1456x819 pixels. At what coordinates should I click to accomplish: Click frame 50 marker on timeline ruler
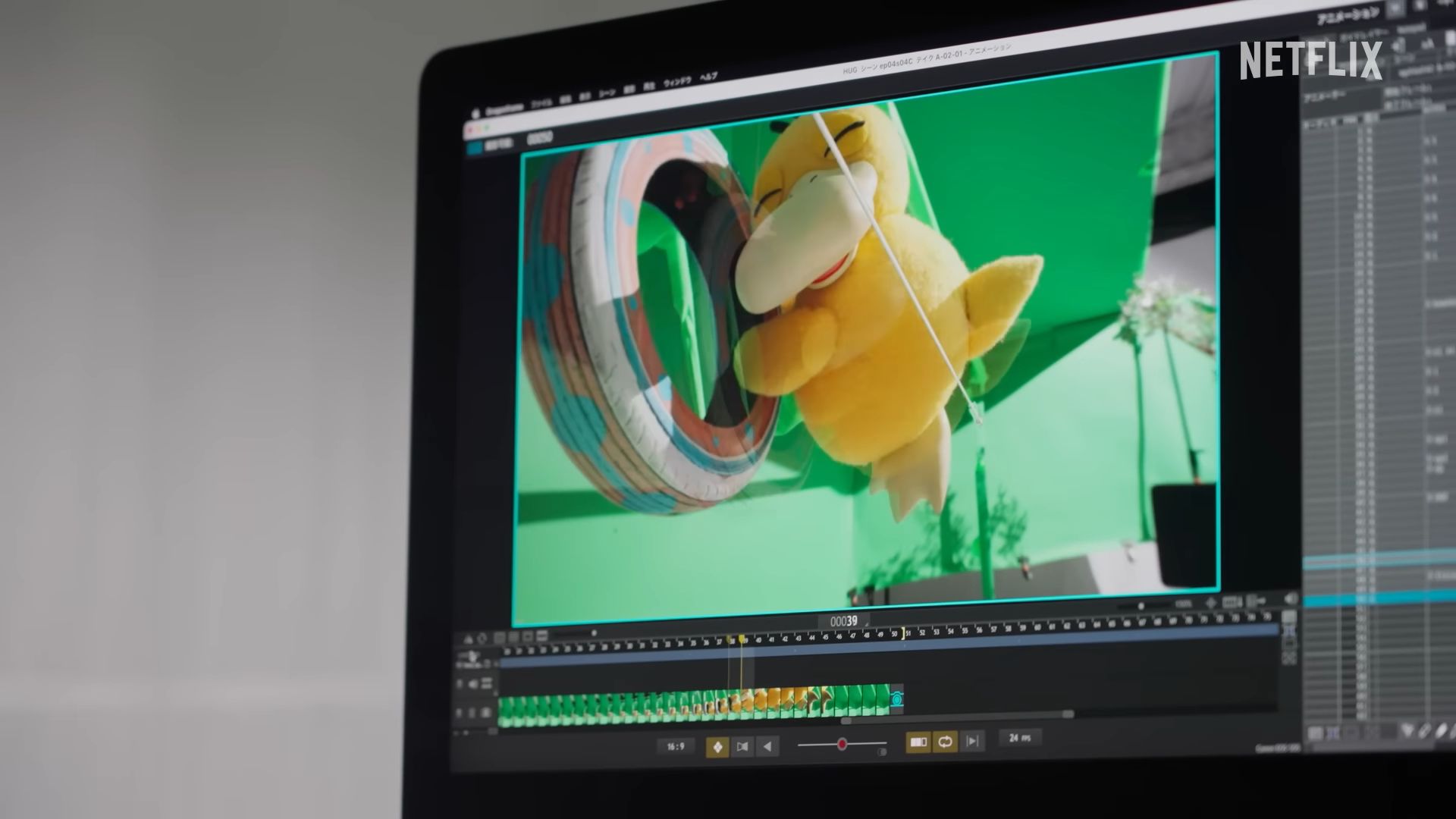point(895,634)
